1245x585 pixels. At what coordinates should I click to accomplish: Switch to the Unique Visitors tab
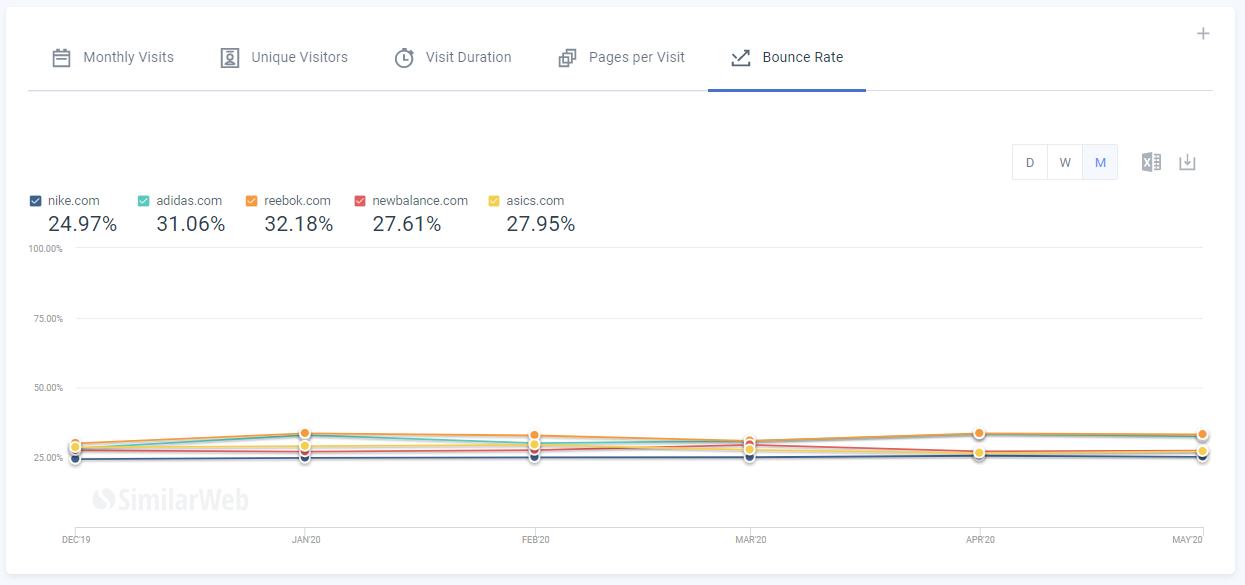pos(284,57)
